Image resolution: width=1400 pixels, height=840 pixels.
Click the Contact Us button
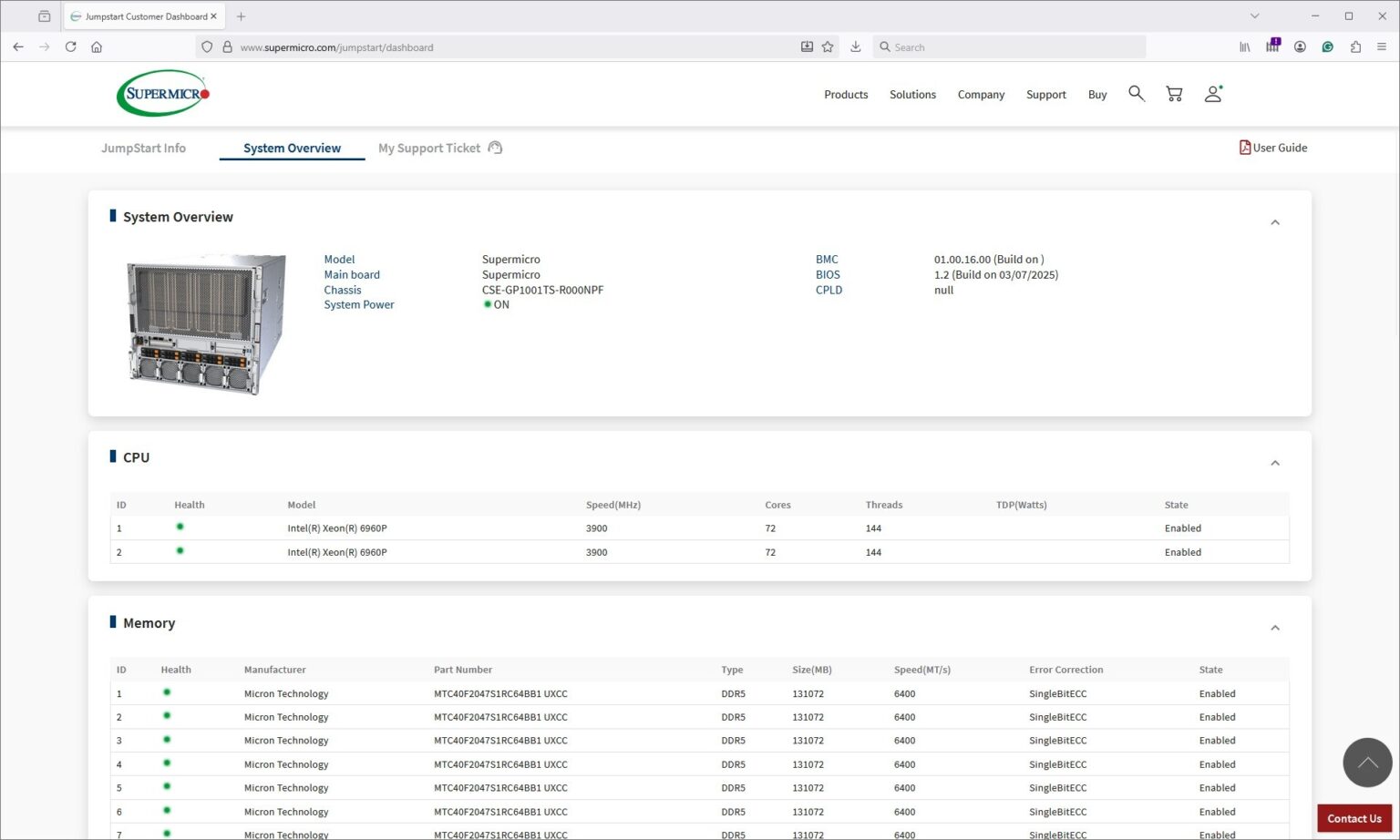coord(1354,818)
